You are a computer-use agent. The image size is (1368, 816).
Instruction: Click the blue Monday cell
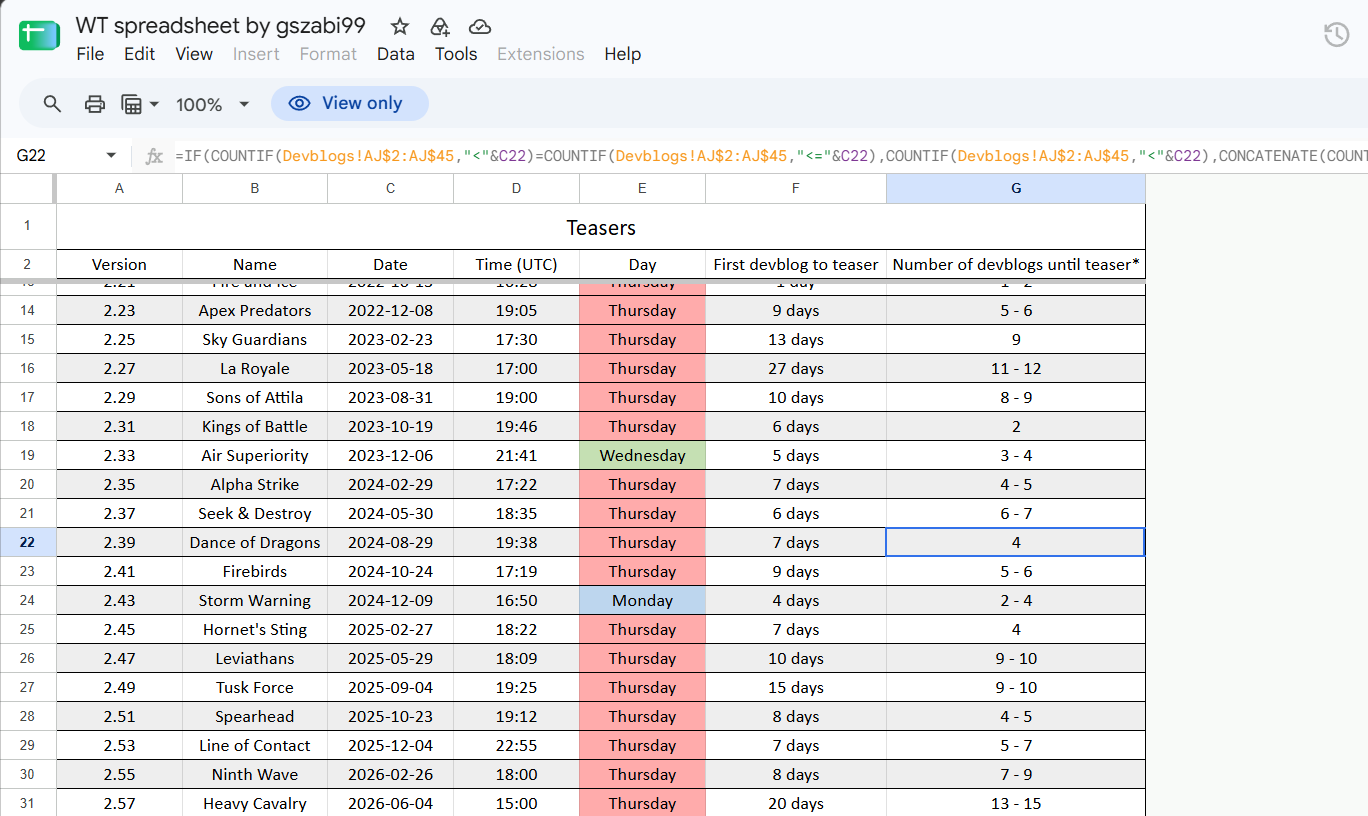pyautogui.click(x=642, y=600)
